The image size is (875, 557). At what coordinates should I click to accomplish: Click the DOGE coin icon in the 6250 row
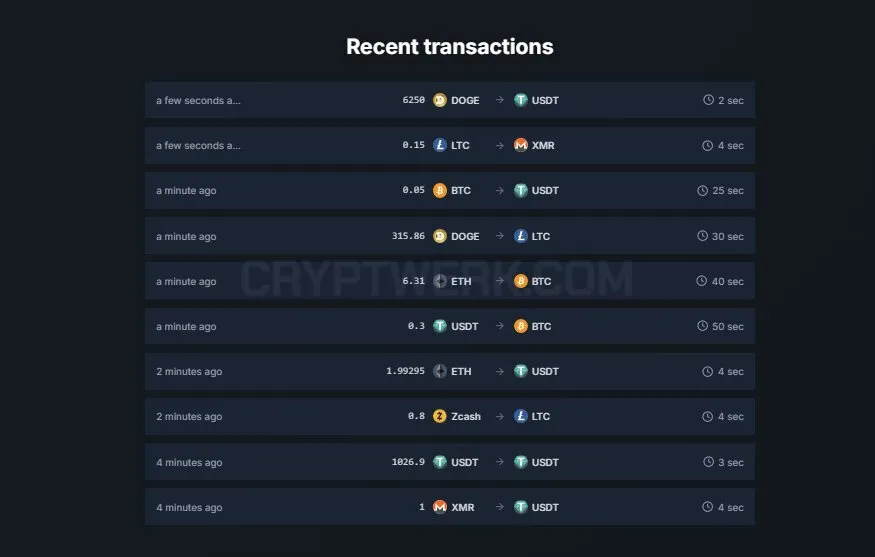click(440, 100)
